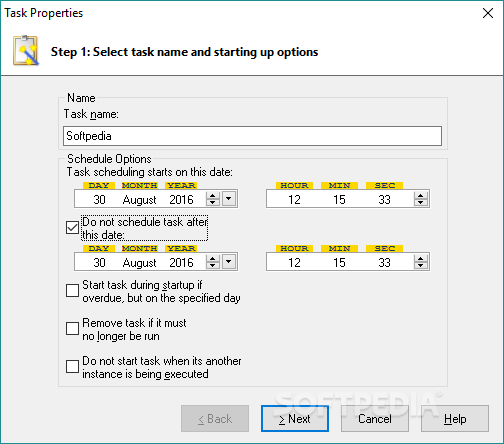Select the end time hour value 12

294,262
